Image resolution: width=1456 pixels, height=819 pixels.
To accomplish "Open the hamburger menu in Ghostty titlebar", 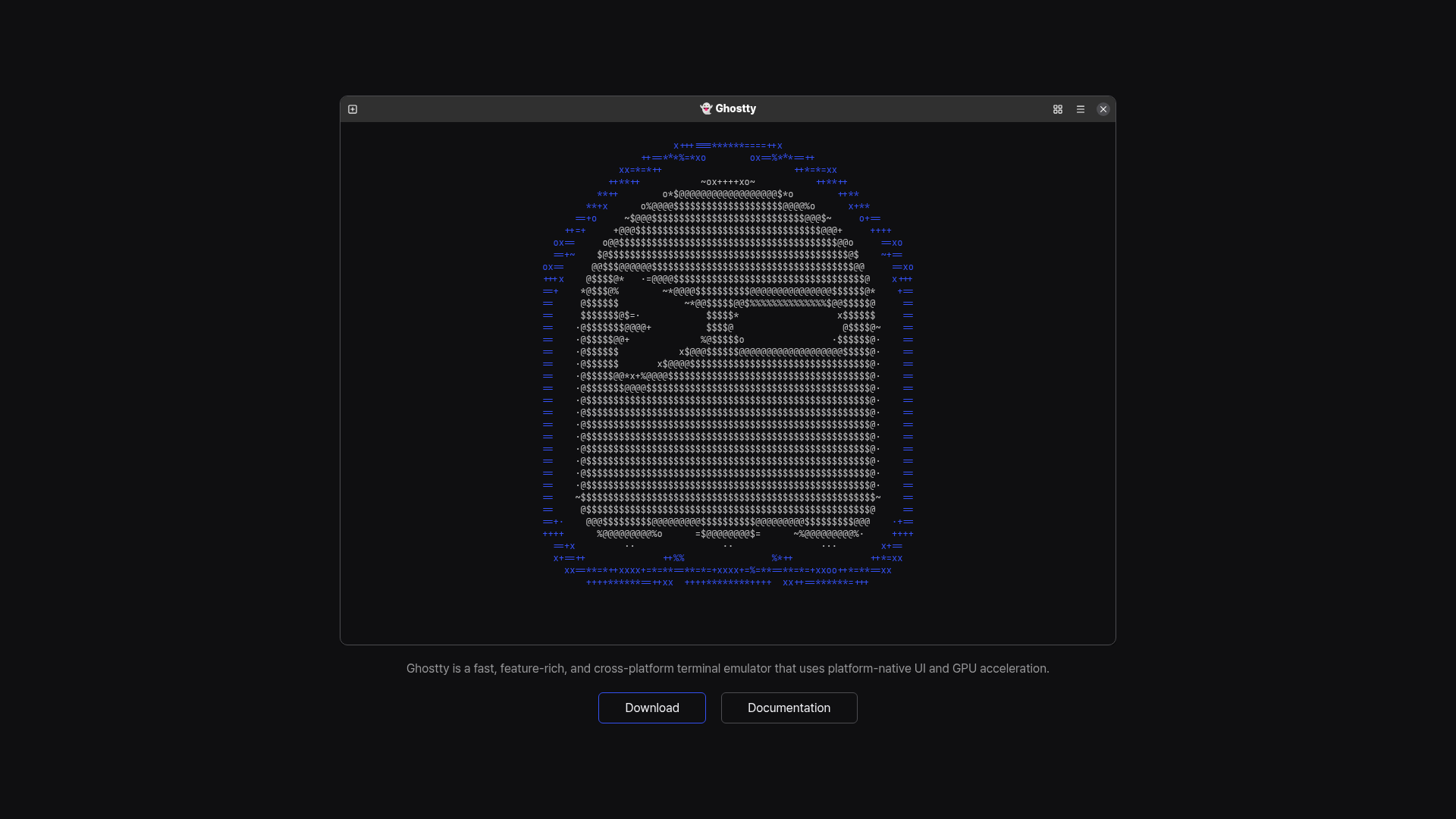I will (x=1081, y=109).
